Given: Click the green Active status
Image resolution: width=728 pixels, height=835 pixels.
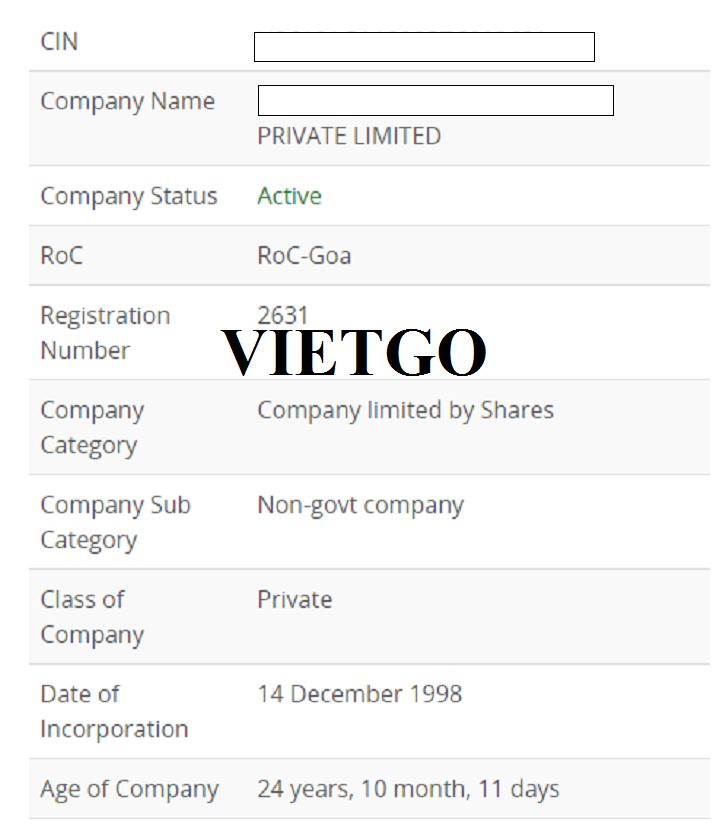Looking at the screenshot, I should [289, 196].
